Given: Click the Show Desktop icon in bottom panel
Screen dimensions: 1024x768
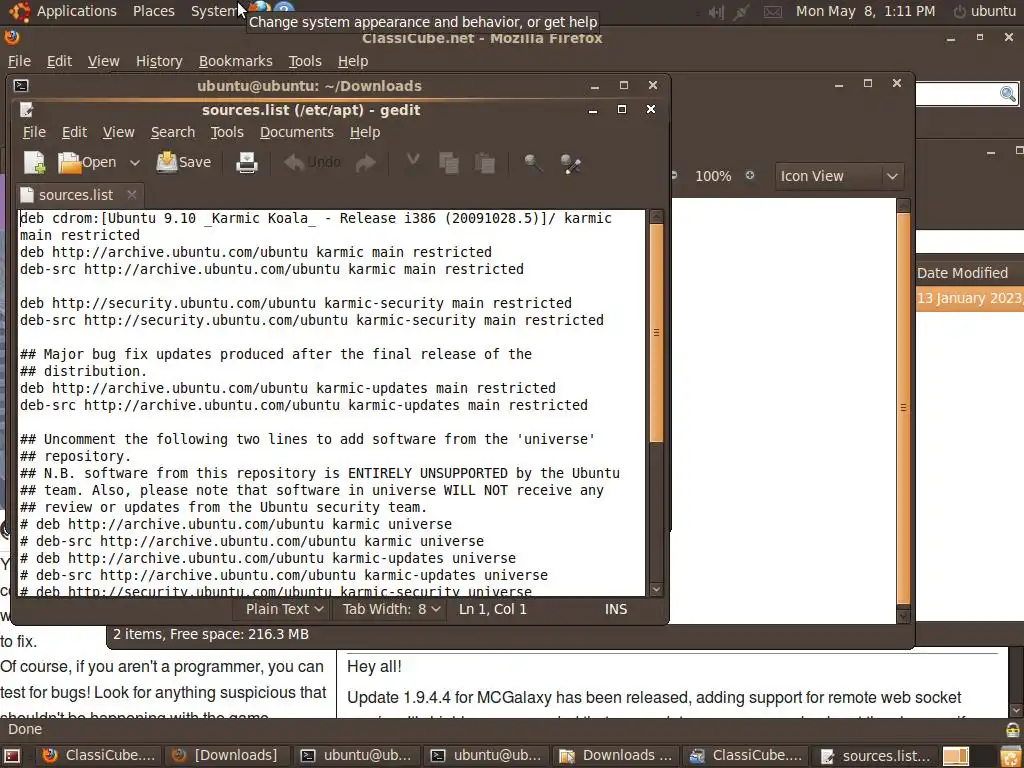Looking at the screenshot, I should [x=12, y=756].
